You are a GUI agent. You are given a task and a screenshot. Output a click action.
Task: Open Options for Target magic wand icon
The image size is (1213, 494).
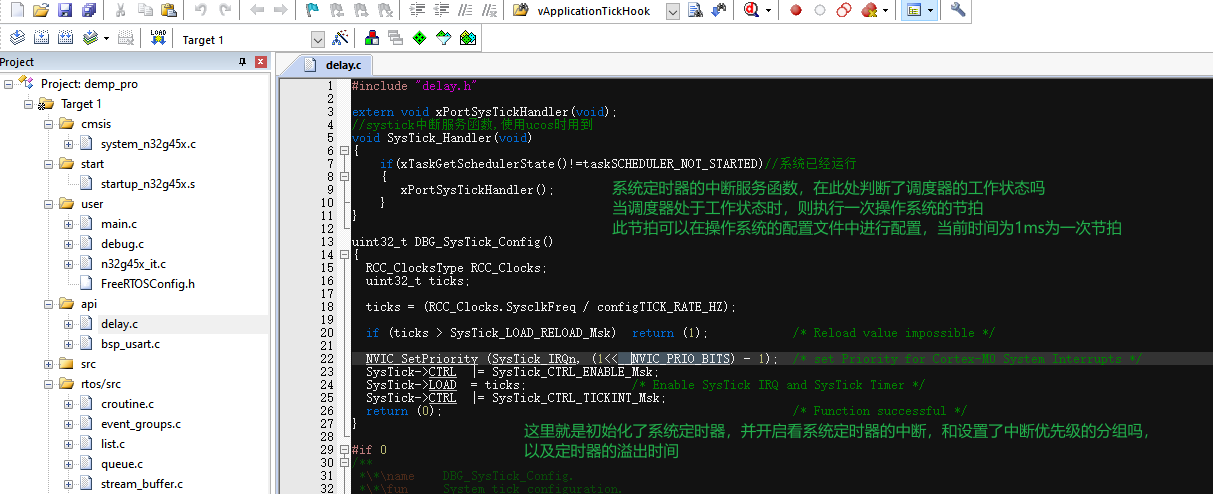[341, 39]
